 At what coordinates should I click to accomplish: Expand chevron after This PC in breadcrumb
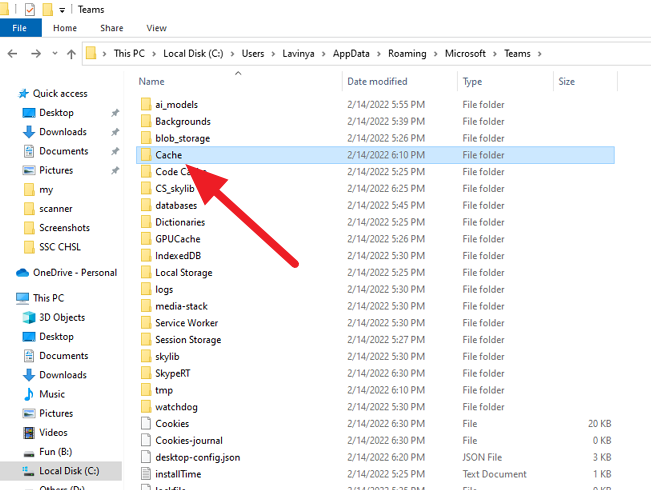[x=154, y=54]
